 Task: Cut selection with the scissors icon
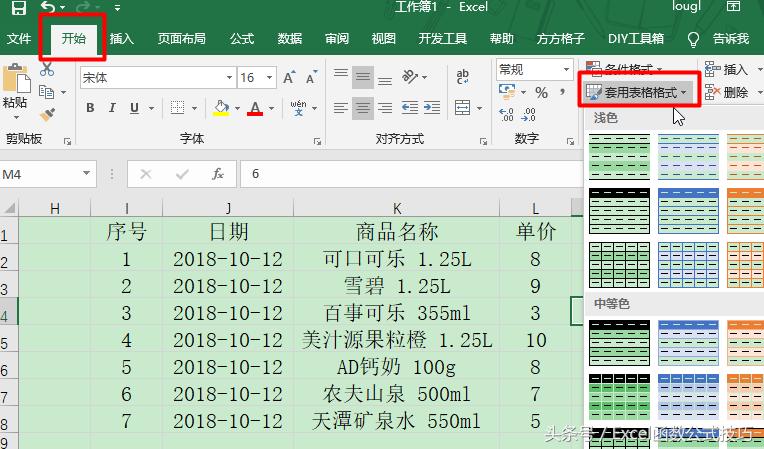click(47, 69)
